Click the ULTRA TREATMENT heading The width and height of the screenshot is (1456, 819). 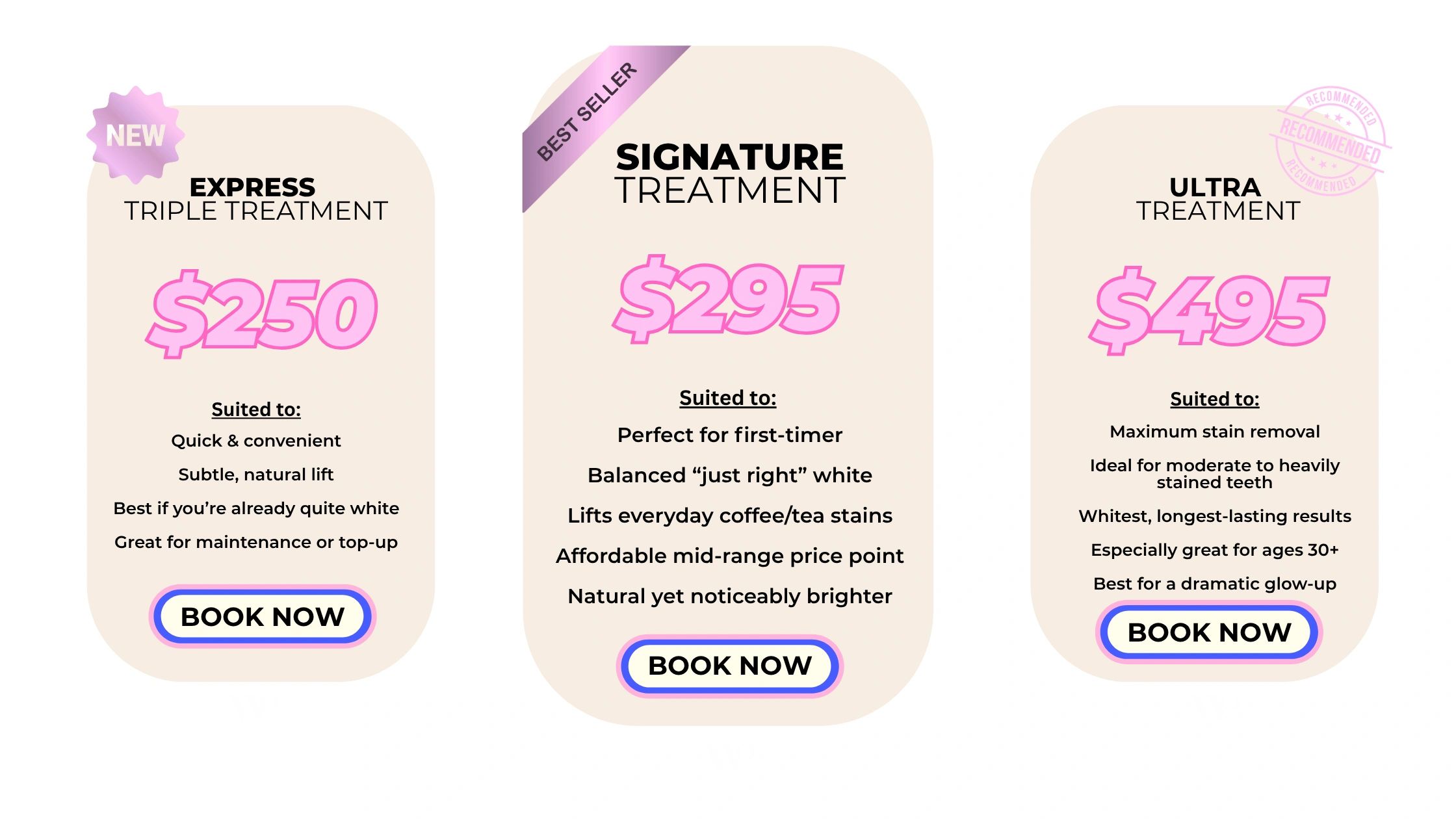coord(1215,199)
